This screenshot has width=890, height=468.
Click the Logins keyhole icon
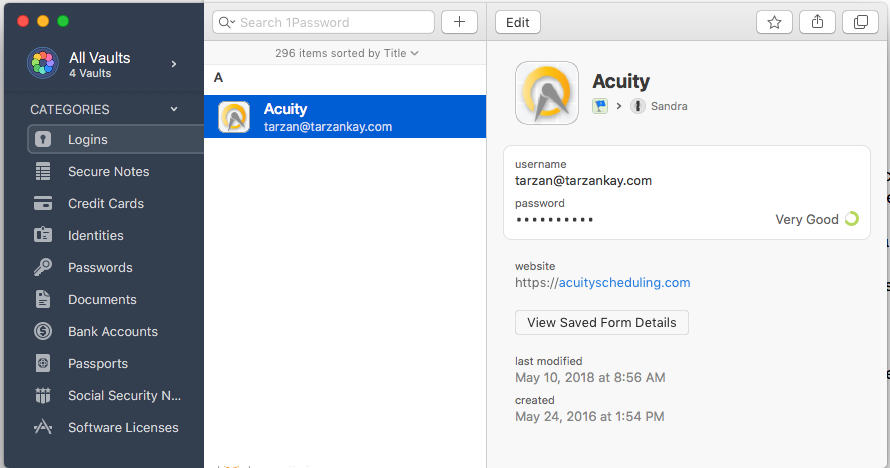coord(43,140)
